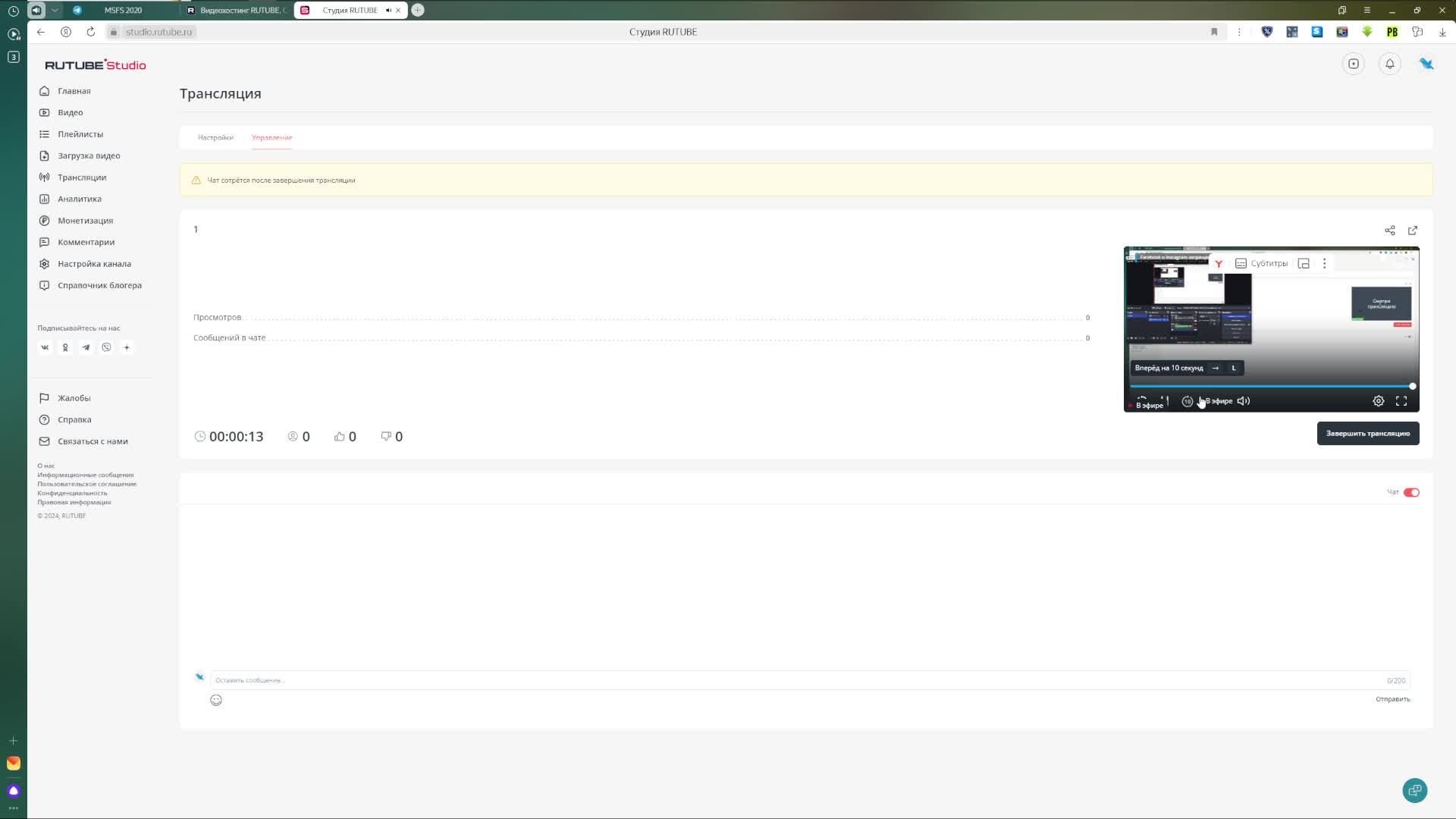Screen dimensions: 1456x819
Task: Open the О нас footer link
Action: (46, 466)
